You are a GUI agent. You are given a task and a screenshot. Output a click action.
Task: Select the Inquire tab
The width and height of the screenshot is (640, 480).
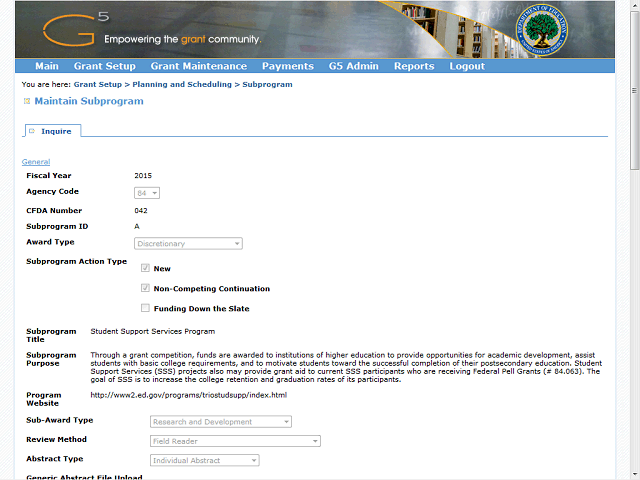(x=53, y=131)
